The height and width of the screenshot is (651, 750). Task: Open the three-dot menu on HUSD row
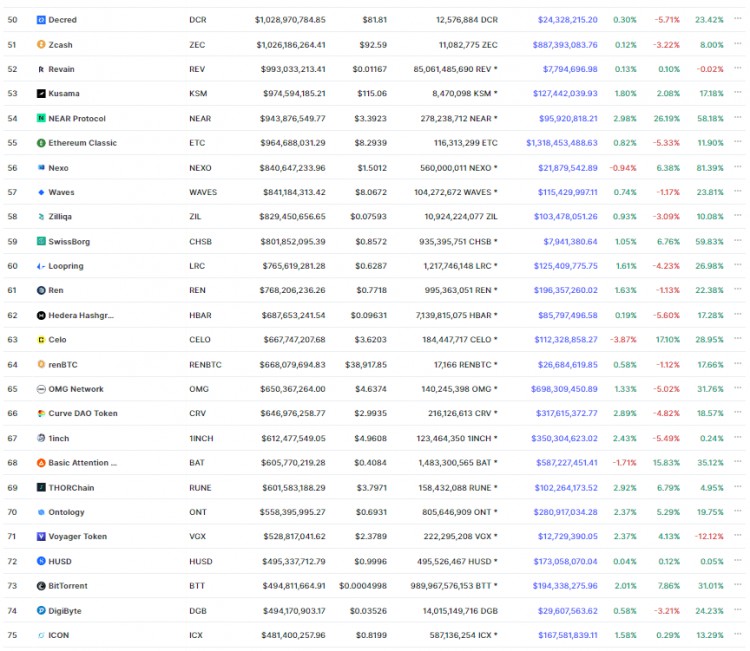click(x=738, y=560)
